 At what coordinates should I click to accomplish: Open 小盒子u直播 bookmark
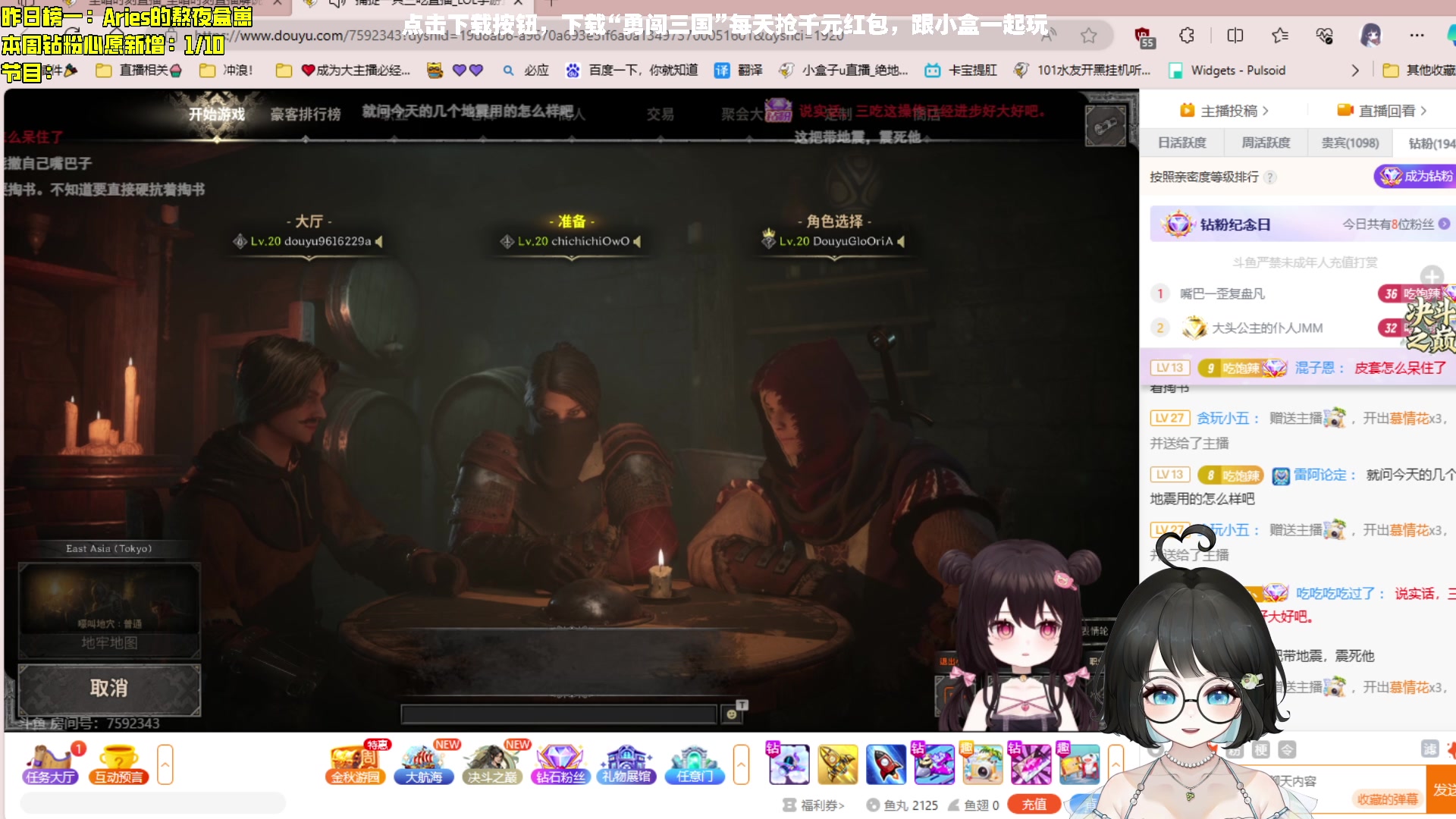(843, 71)
